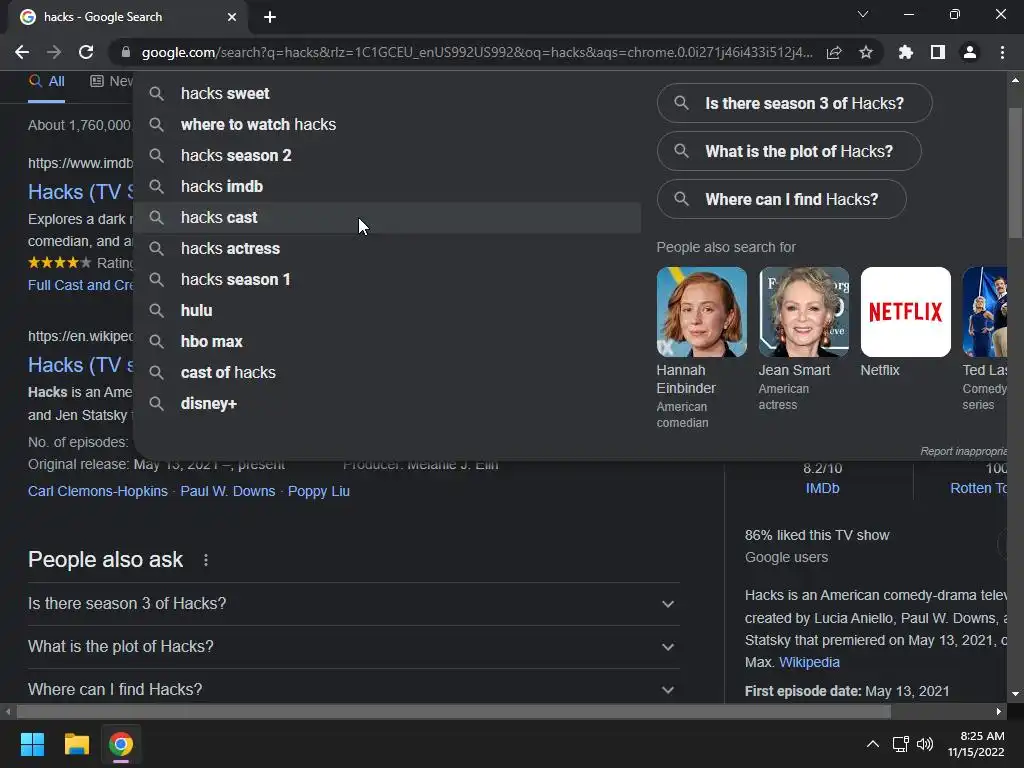
Task: Select suggestion 'hbo max'
Action: (x=387, y=342)
